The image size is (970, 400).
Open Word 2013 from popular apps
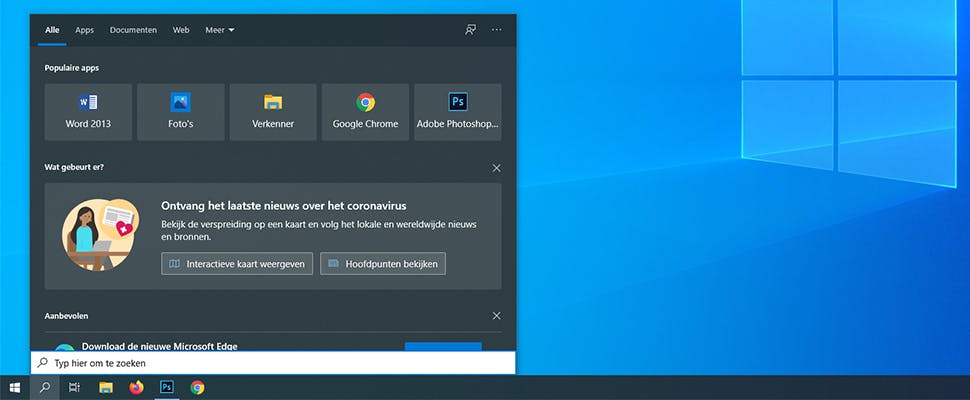pyautogui.click(x=88, y=112)
